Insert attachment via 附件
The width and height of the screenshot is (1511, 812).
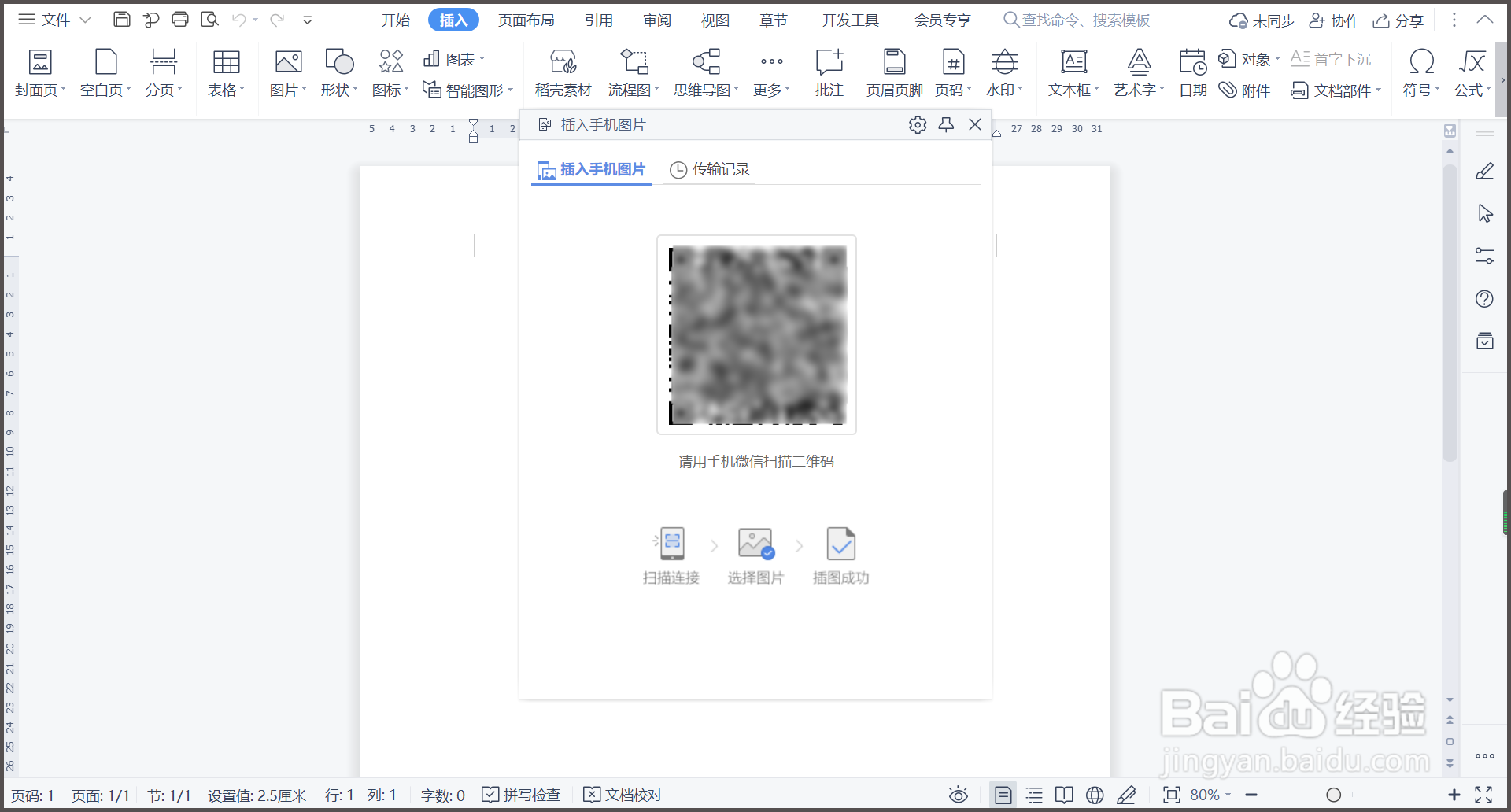(1244, 90)
